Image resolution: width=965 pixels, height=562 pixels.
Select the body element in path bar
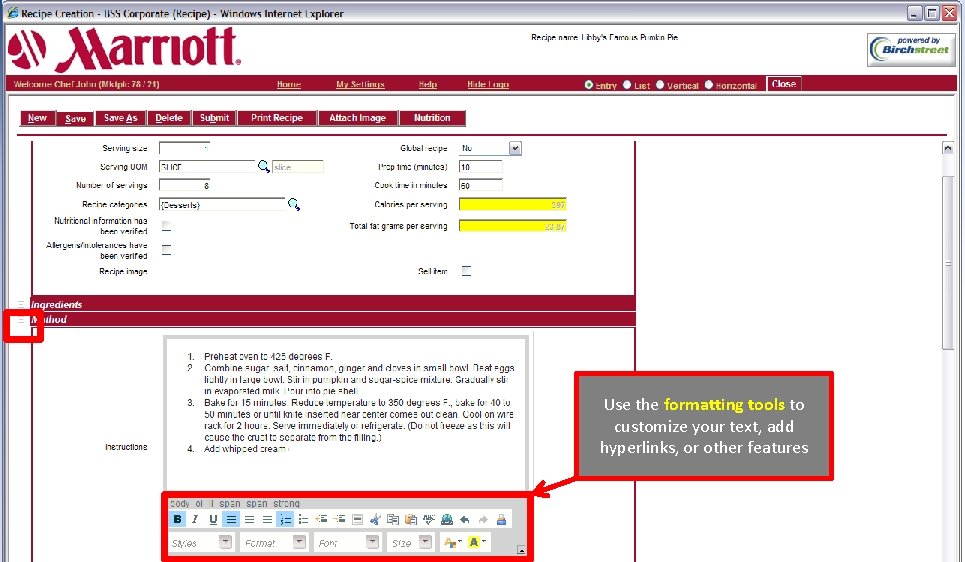[180, 504]
